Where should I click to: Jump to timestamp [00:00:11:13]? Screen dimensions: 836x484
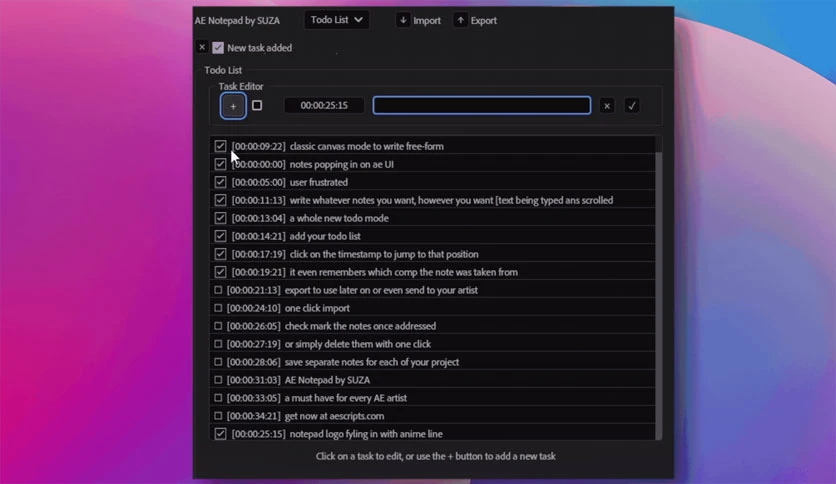259,200
